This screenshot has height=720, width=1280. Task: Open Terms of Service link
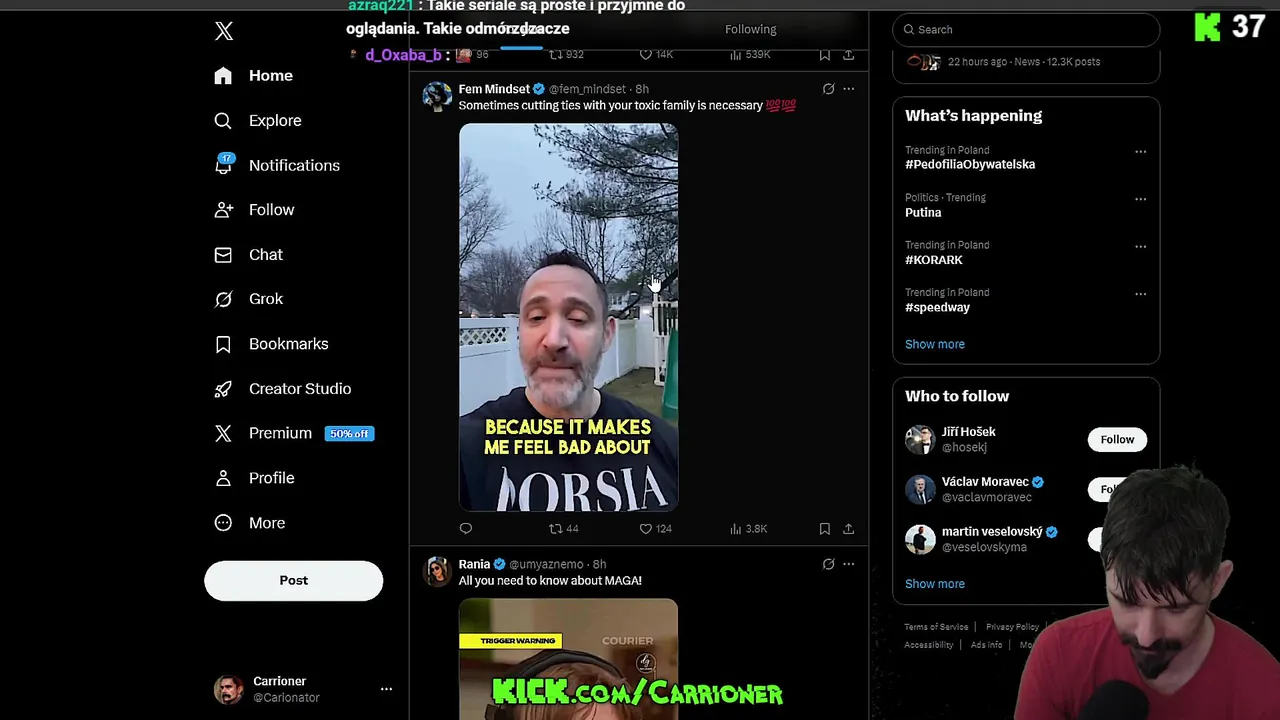936,627
